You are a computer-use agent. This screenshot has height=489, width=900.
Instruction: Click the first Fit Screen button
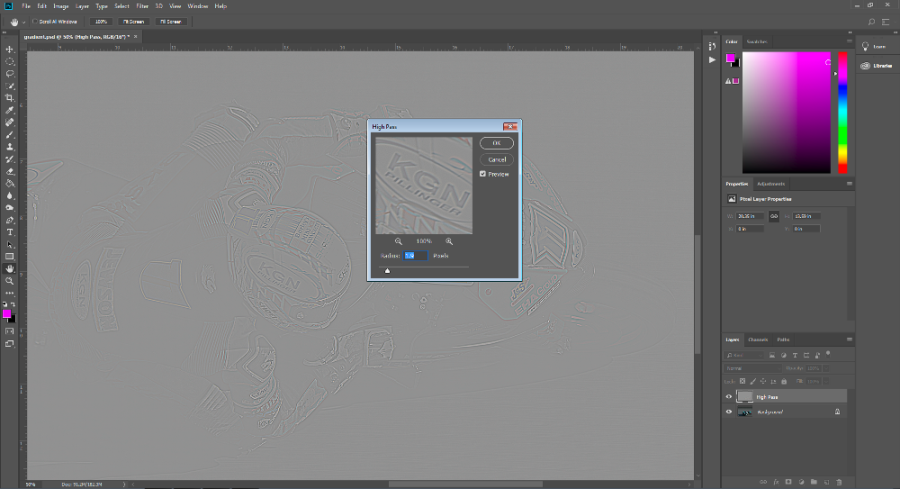(133, 22)
